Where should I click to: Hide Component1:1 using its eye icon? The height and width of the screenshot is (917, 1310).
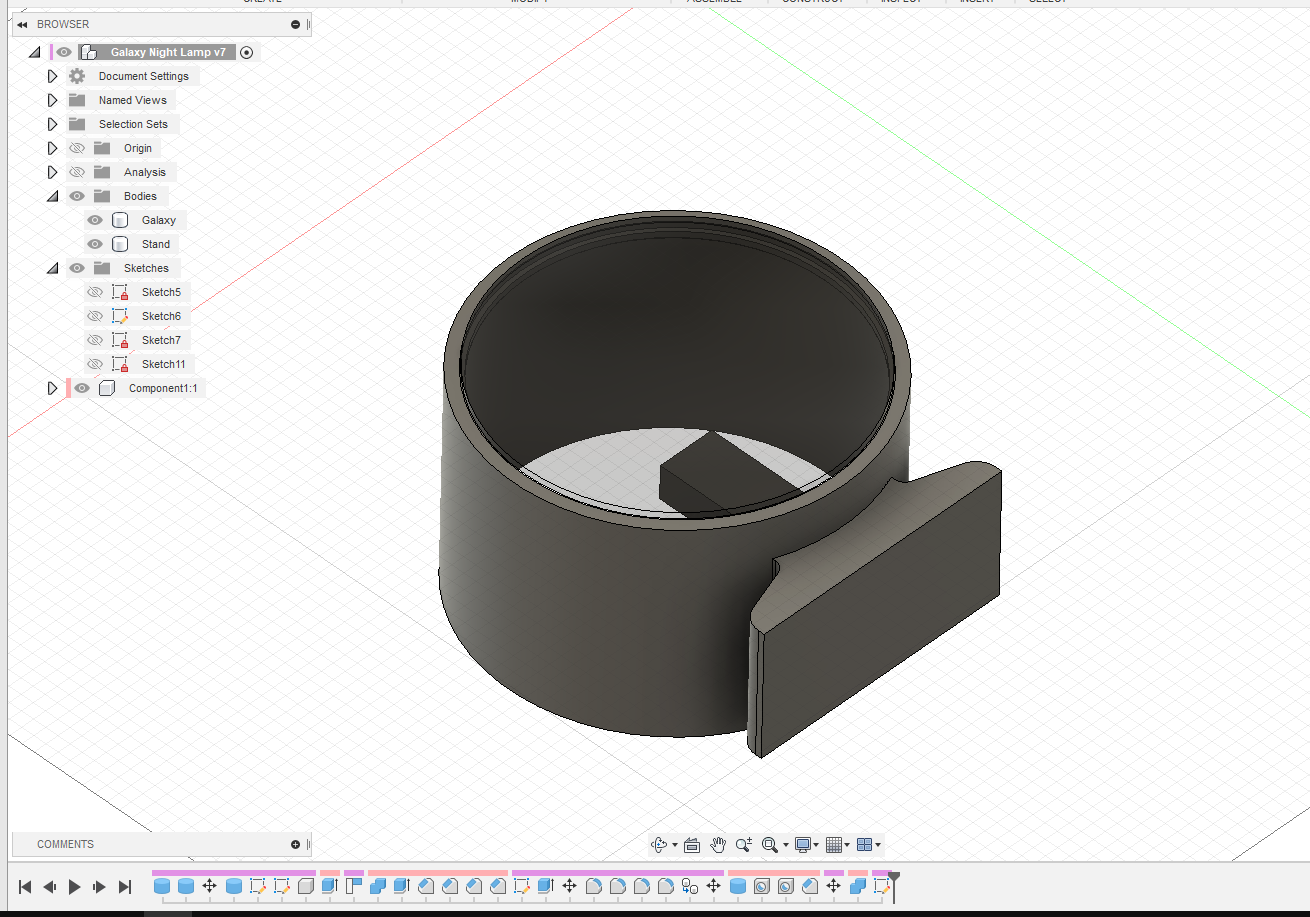click(x=82, y=388)
